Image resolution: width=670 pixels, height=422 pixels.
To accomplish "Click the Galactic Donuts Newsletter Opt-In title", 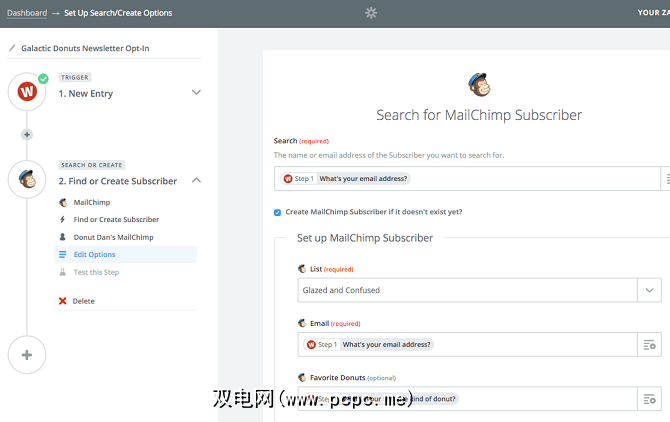I will (x=85, y=48).
